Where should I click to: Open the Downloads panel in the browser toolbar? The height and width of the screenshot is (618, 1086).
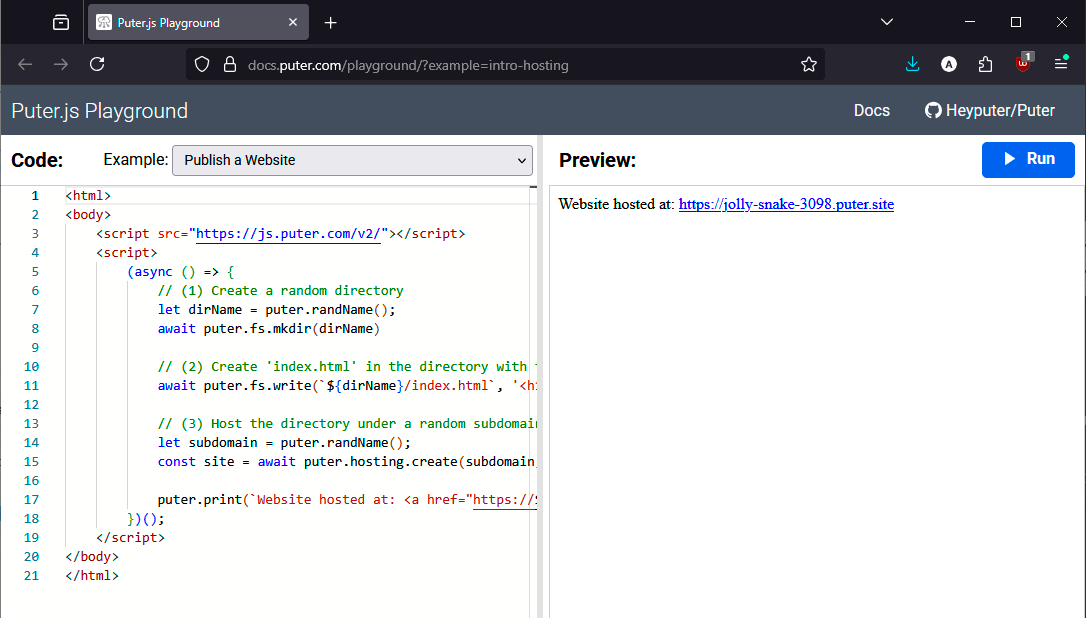[912, 63]
